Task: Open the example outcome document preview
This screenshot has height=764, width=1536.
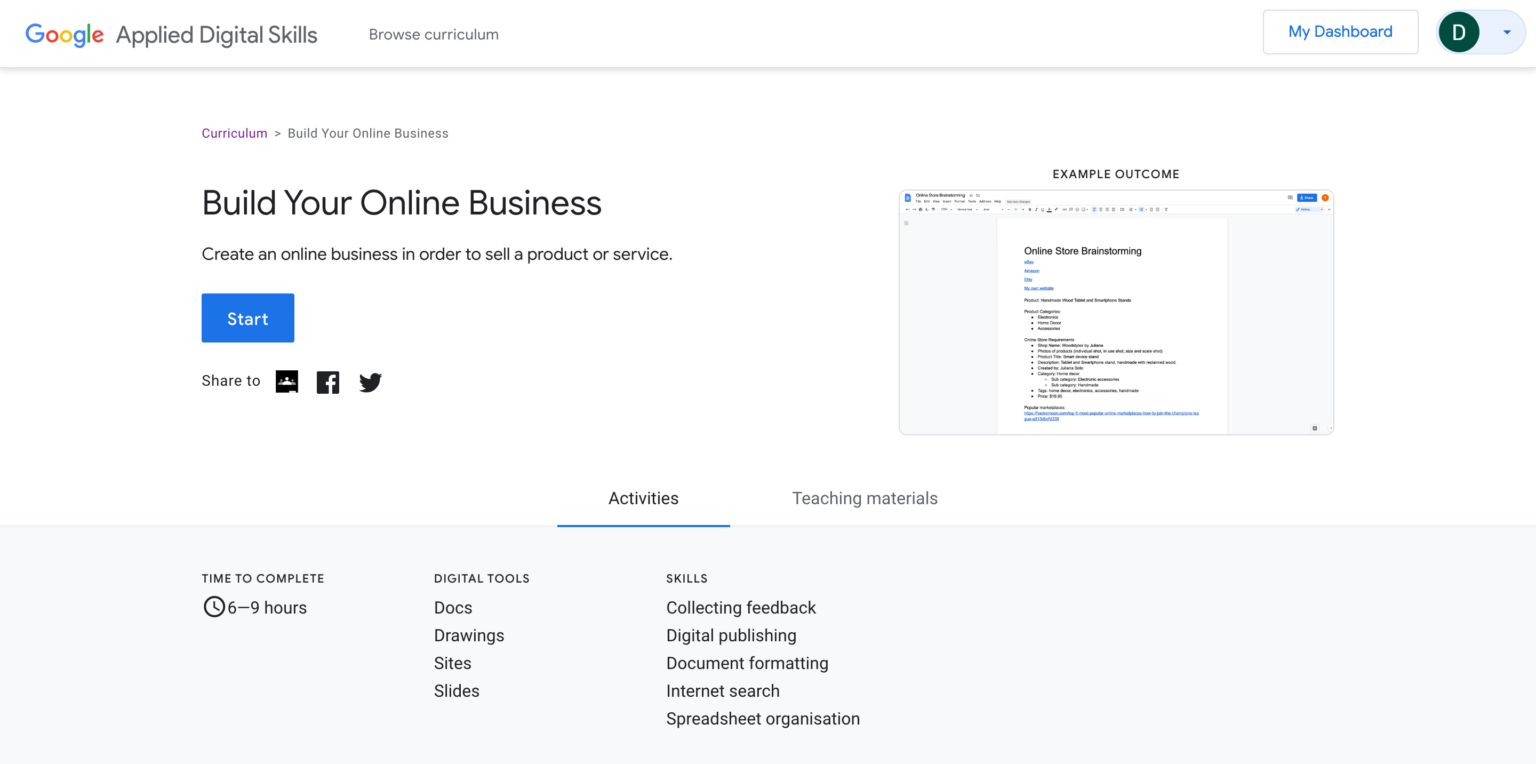Action: (x=1116, y=312)
